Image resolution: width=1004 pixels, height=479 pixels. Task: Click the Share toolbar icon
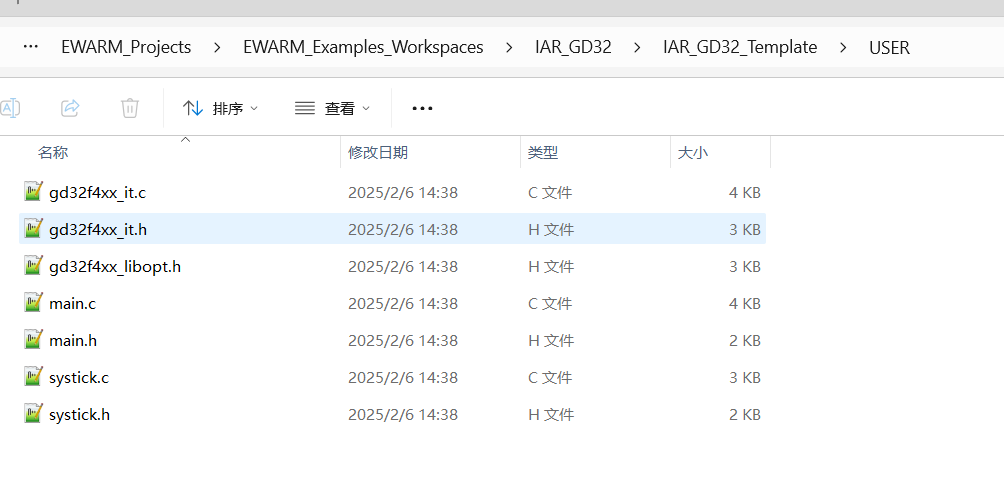pos(70,108)
